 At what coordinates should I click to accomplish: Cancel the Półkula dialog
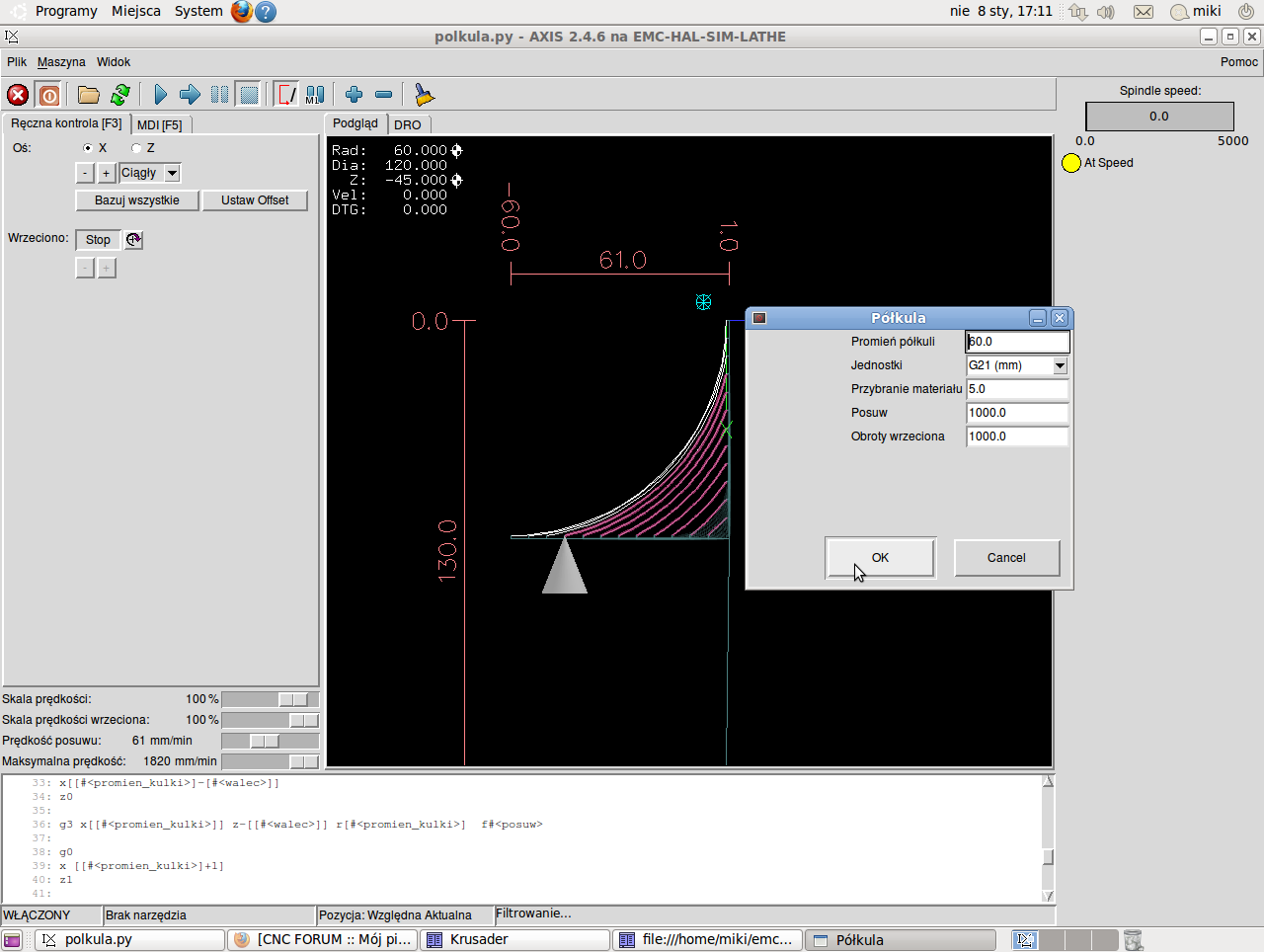click(1006, 558)
